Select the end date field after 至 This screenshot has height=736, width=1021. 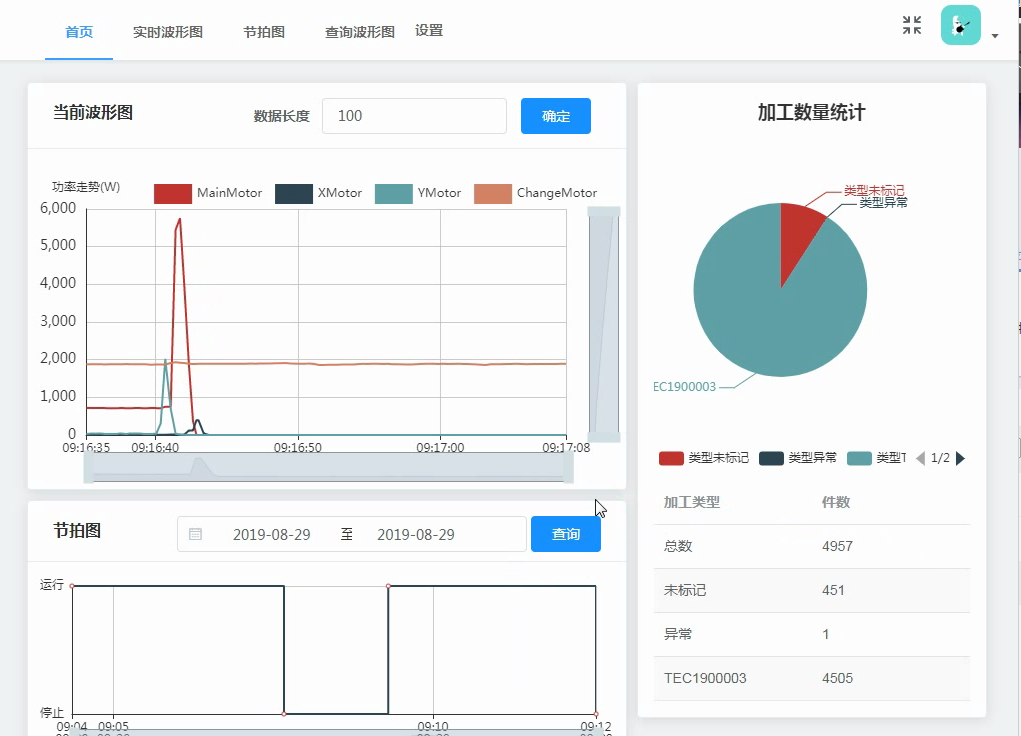coord(415,535)
